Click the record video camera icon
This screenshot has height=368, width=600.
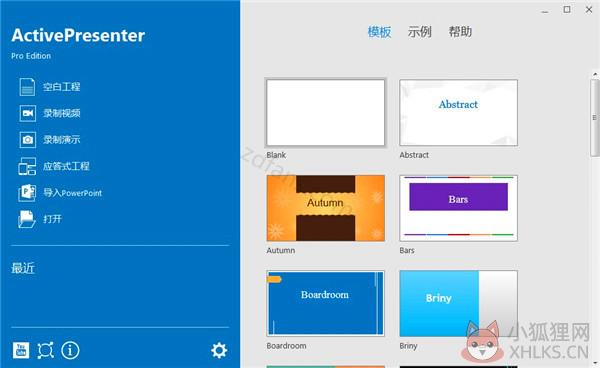(x=27, y=113)
